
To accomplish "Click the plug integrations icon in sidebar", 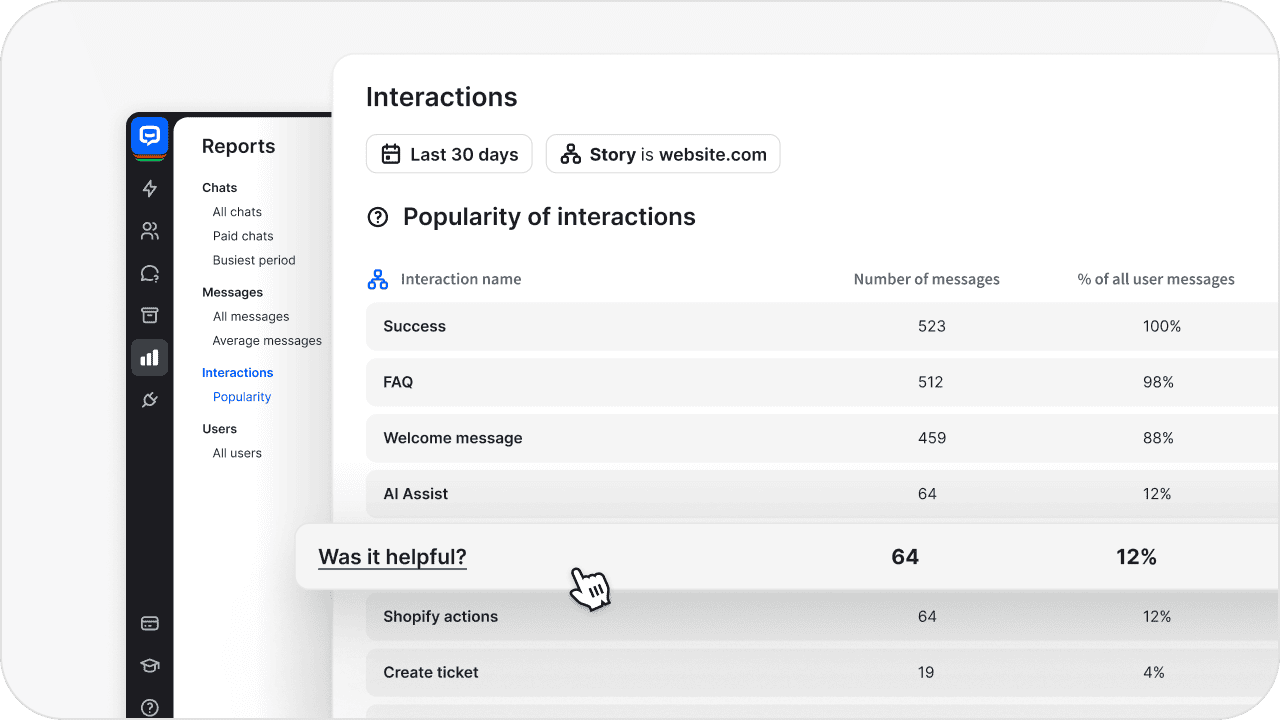I will pyautogui.click(x=149, y=399).
